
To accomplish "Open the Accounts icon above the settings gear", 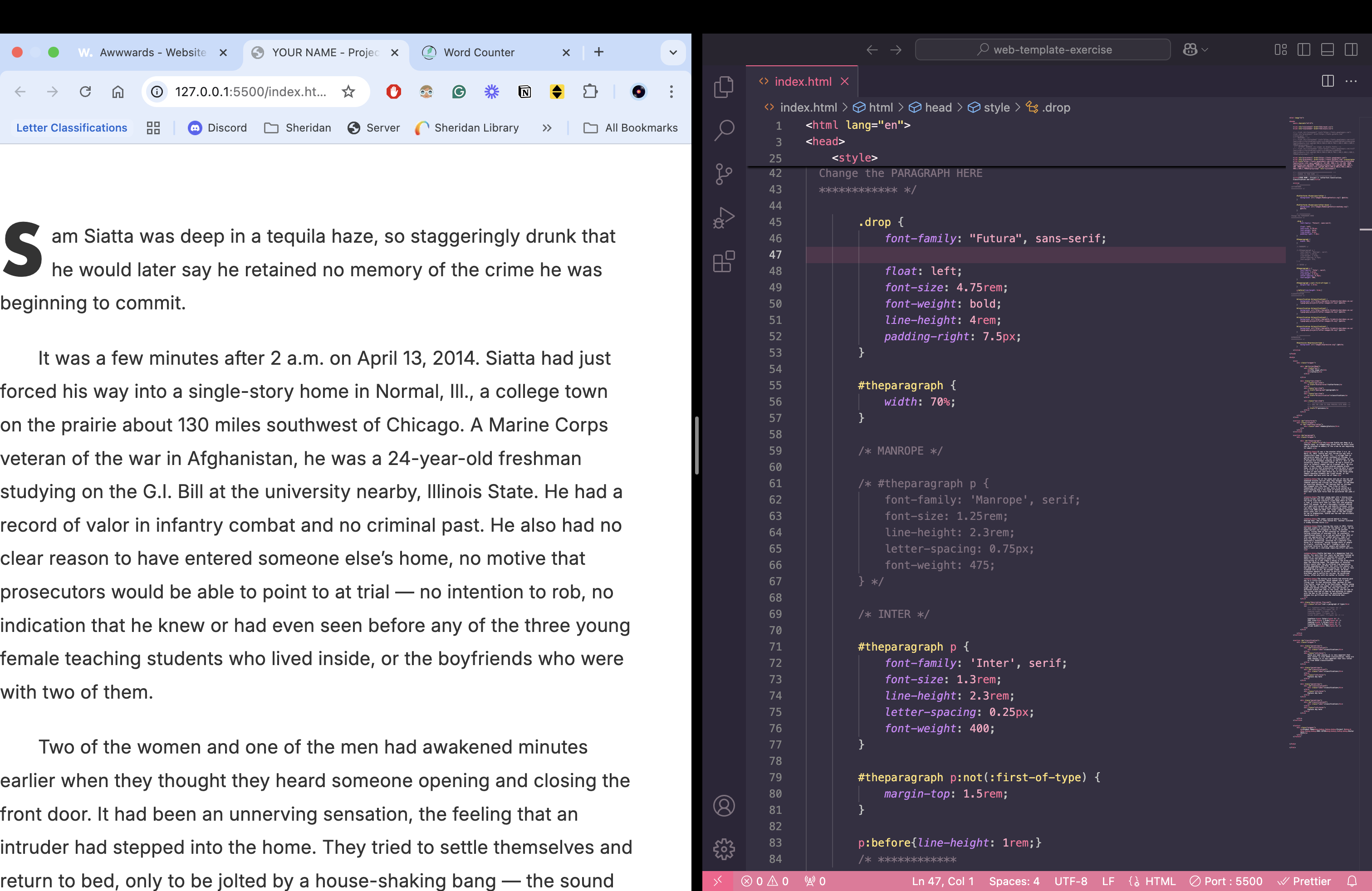I will (724, 806).
